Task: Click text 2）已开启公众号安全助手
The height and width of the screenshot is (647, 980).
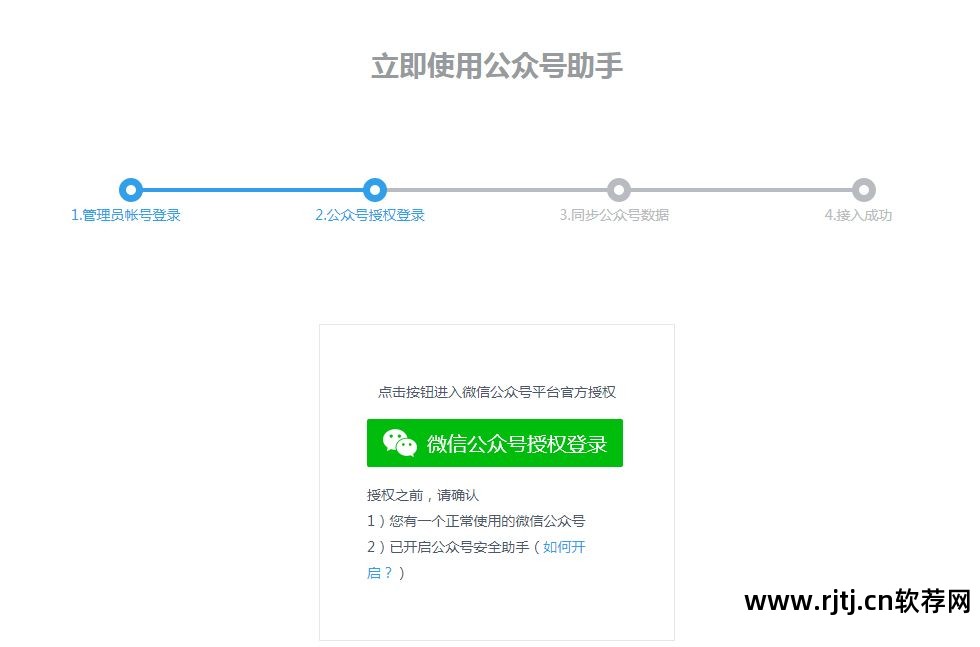Action: [448, 547]
